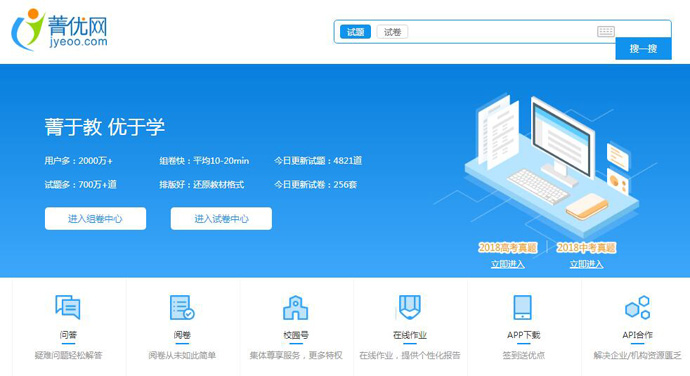The width and height of the screenshot is (690, 376).
Task: Click the 集体尊享服务，更多特权 description
Action: click(296, 355)
